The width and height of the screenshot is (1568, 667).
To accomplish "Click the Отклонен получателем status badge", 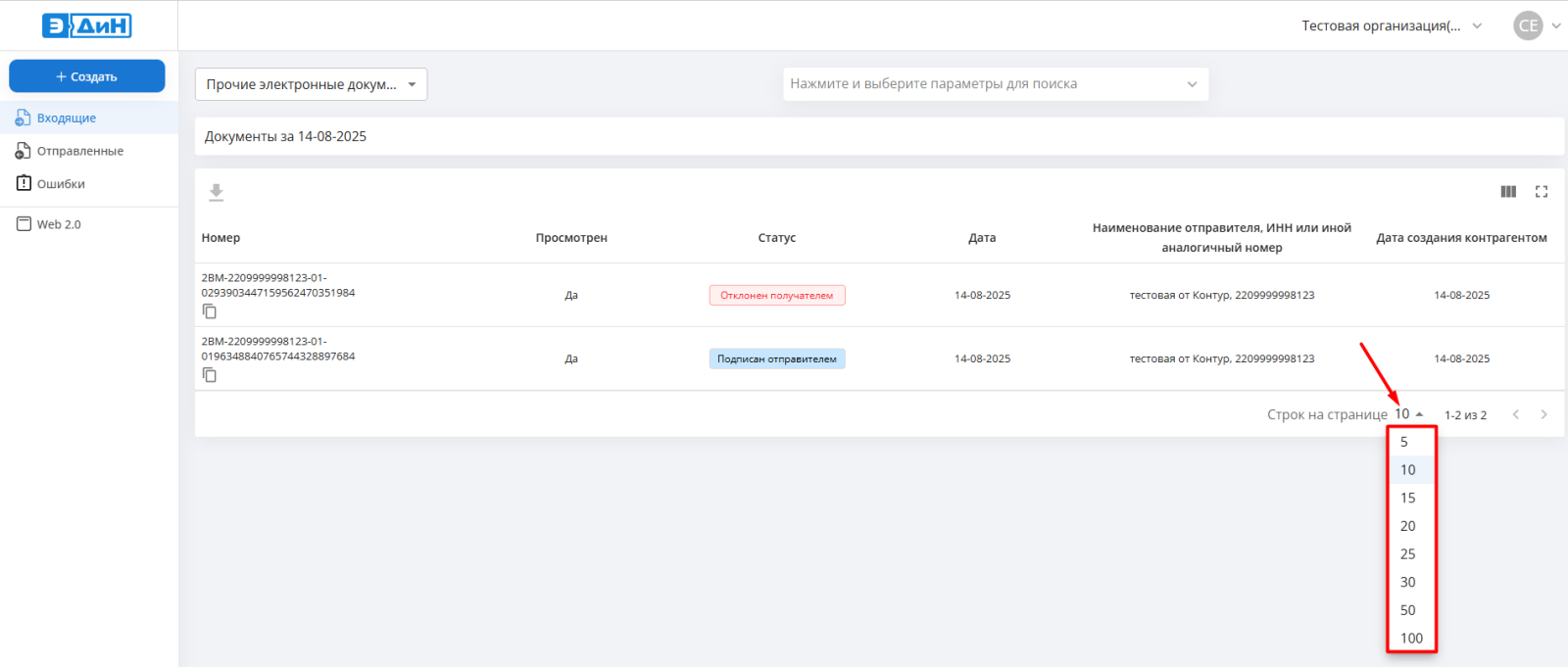I will point(776,295).
